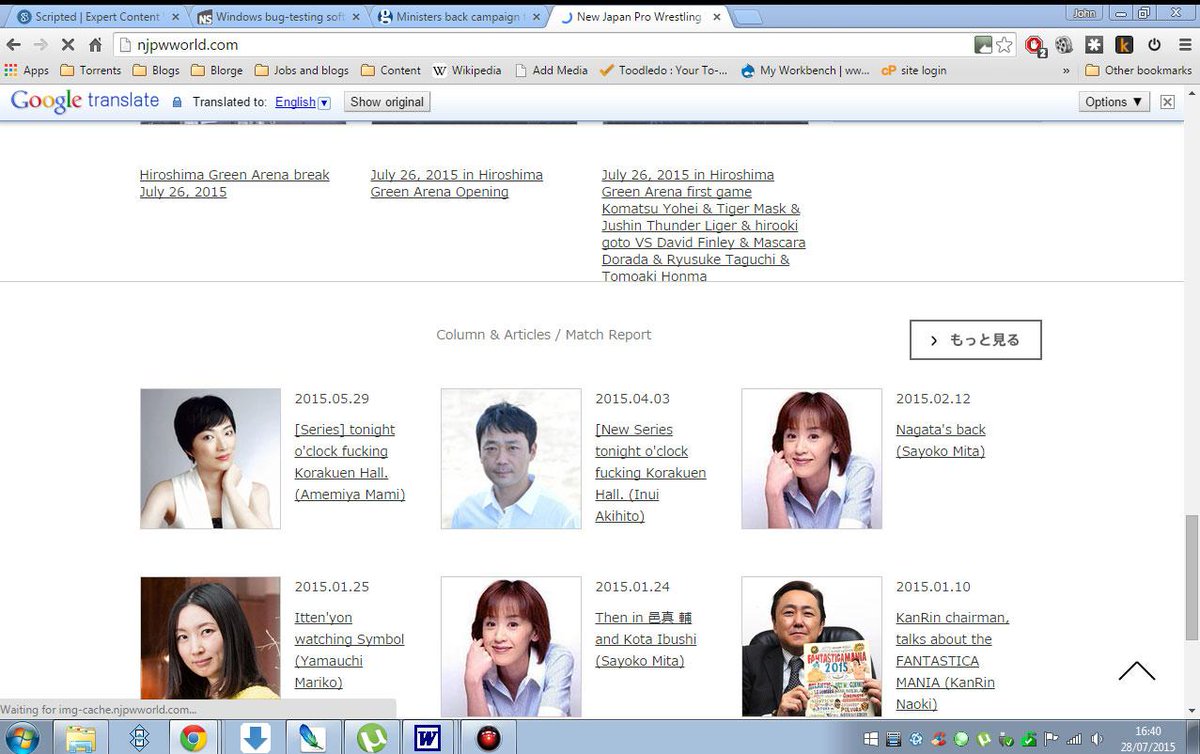The image size is (1200, 754).
Task: Open the Jobs and blogs bookmarks folder
Action: (x=302, y=71)
